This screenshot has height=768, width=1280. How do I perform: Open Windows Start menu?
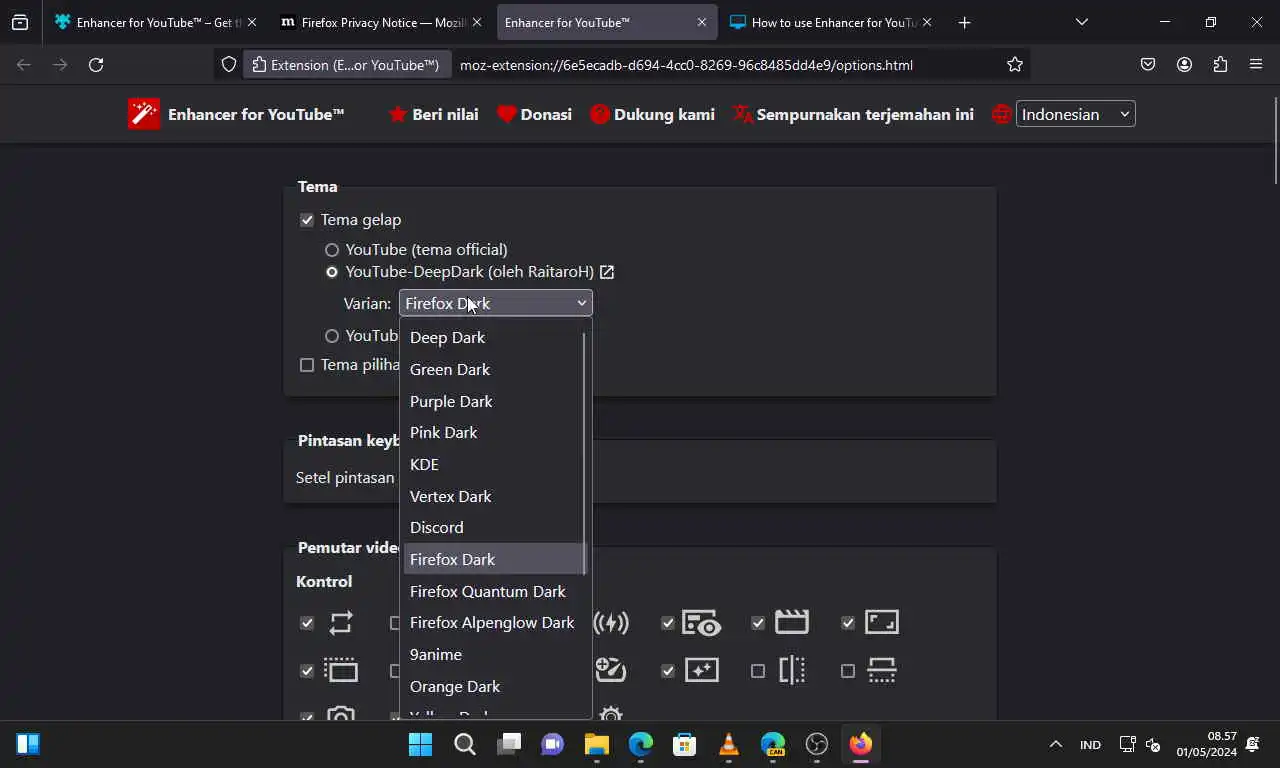[x=421, y=744]
